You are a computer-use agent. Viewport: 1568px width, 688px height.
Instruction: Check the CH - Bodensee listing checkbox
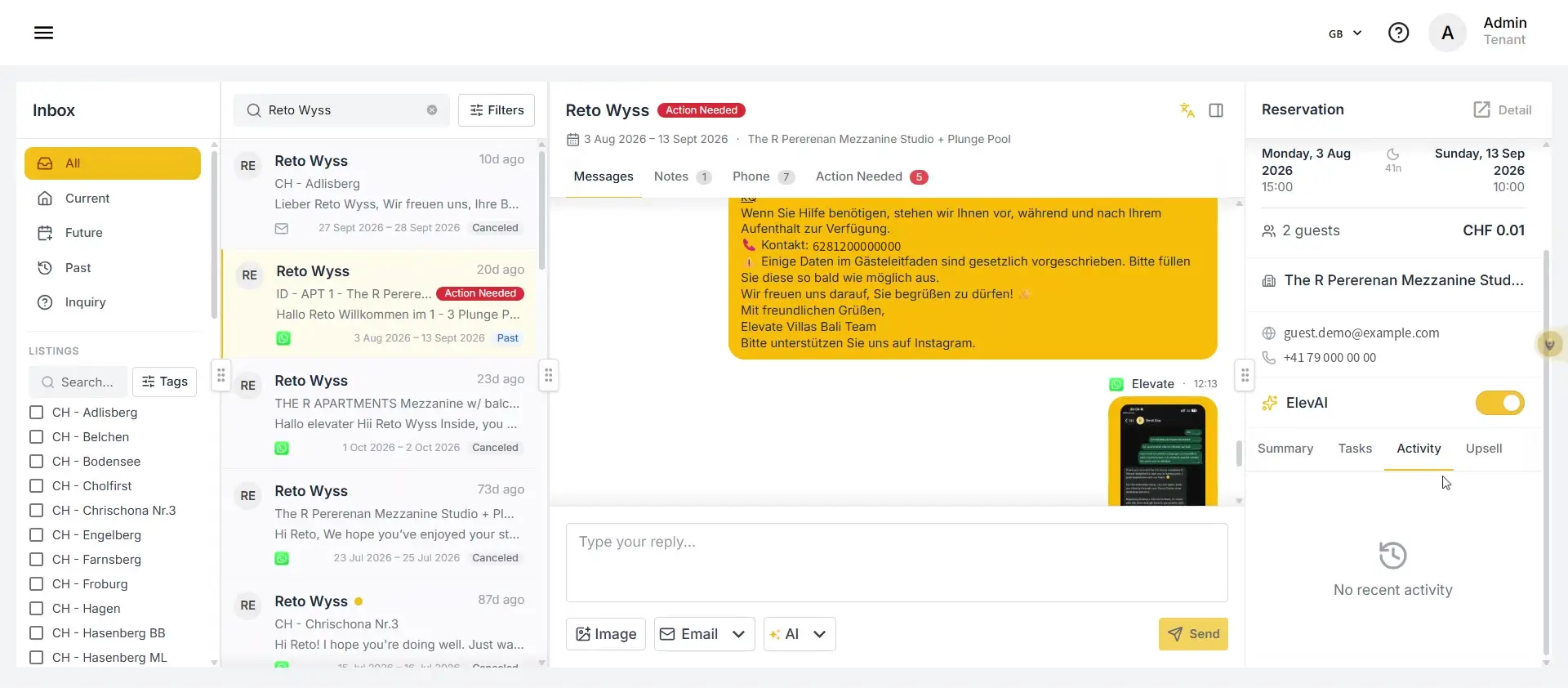pyautogui.click(x=36, y=462)
